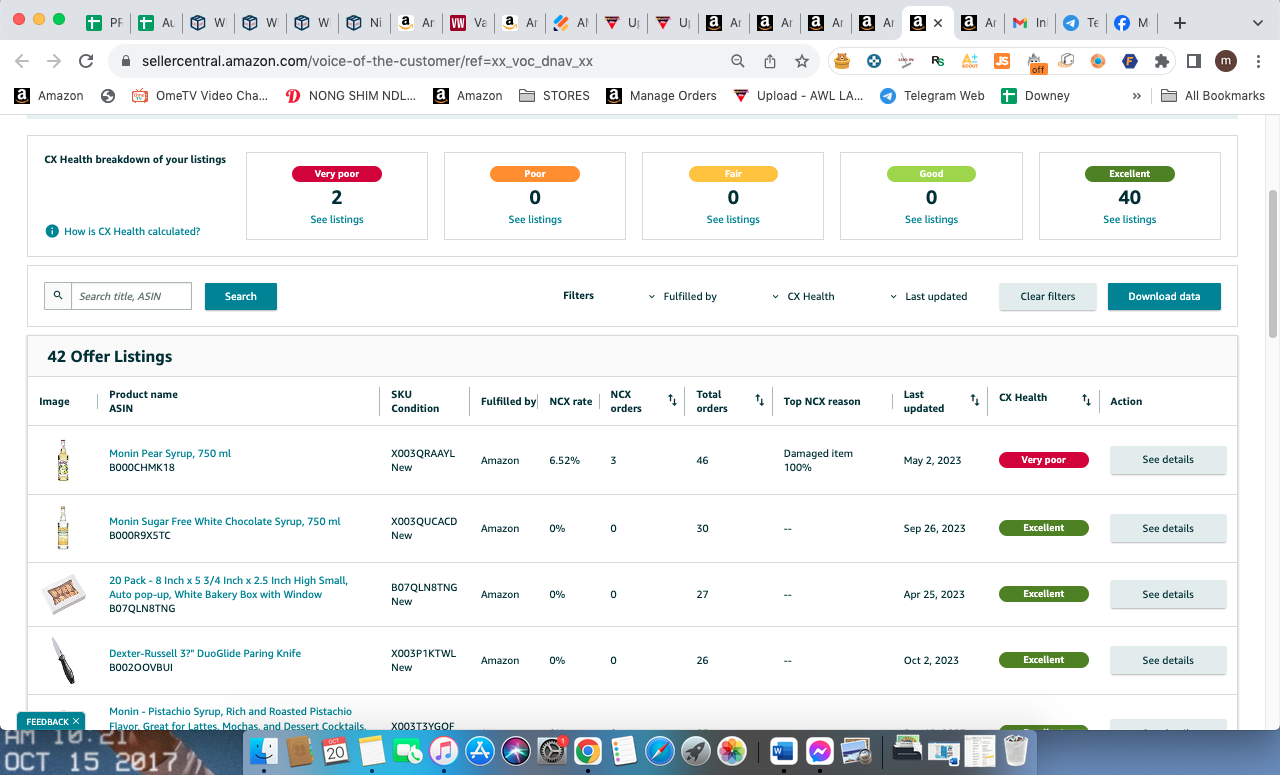Click the Download data button
1280x775 pixels.
click(1164, 296)
